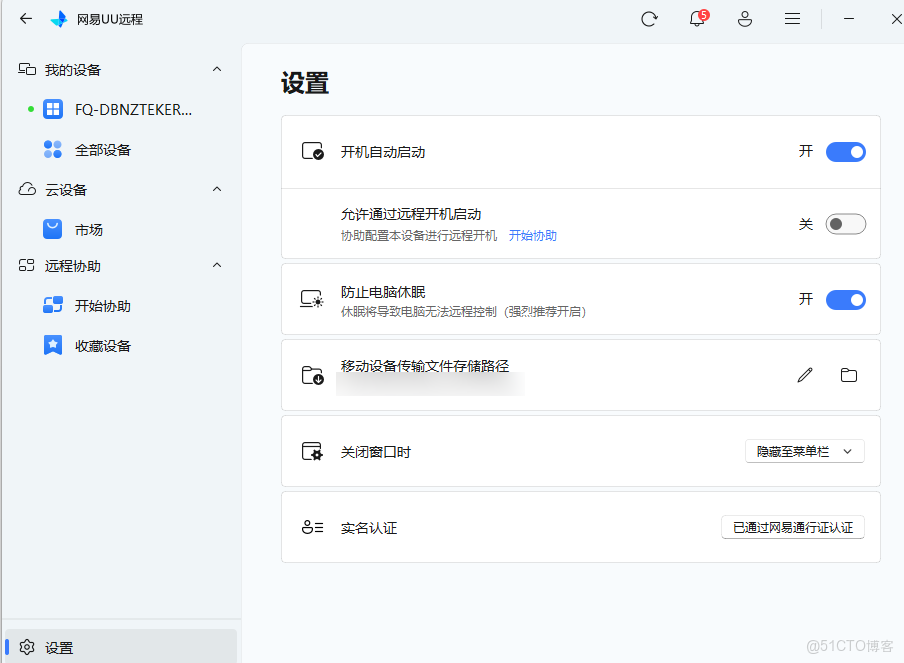Click the 开始协助 assistance link
904x663 pixels.
pyautogui.click(x=532, y=235)
